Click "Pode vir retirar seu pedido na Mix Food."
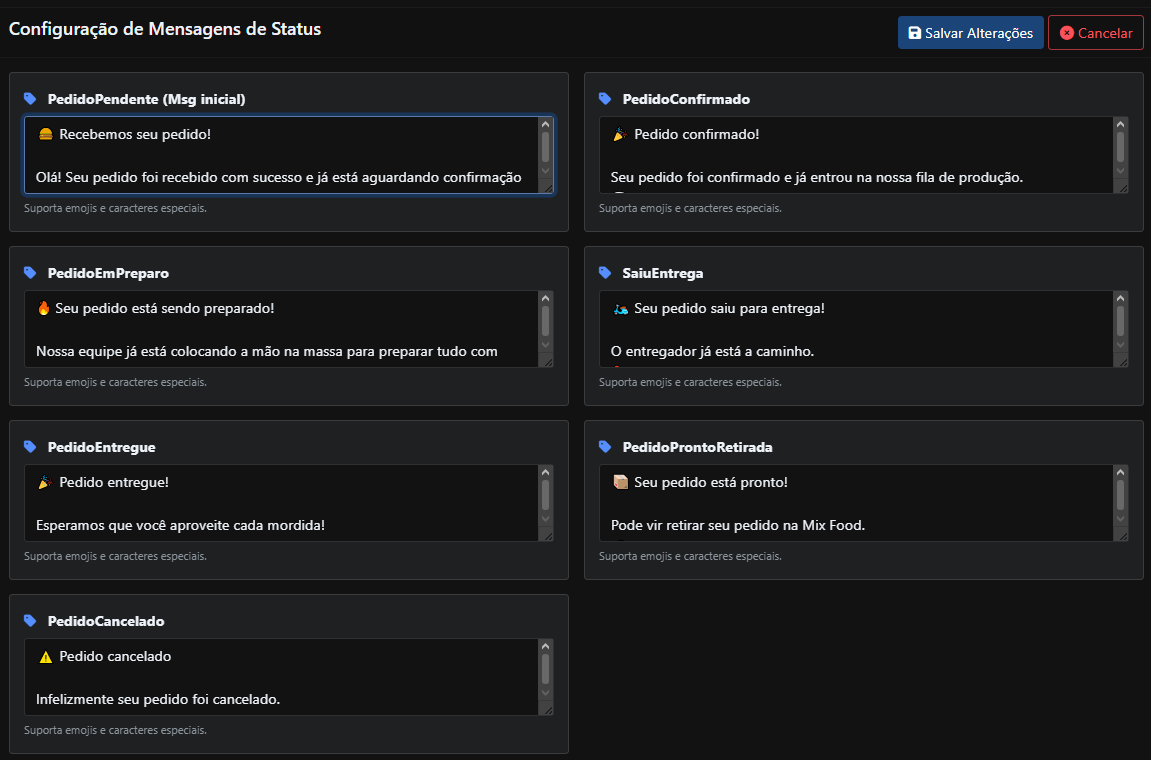This screenshot has height=760, width=1151. point(738,525)
